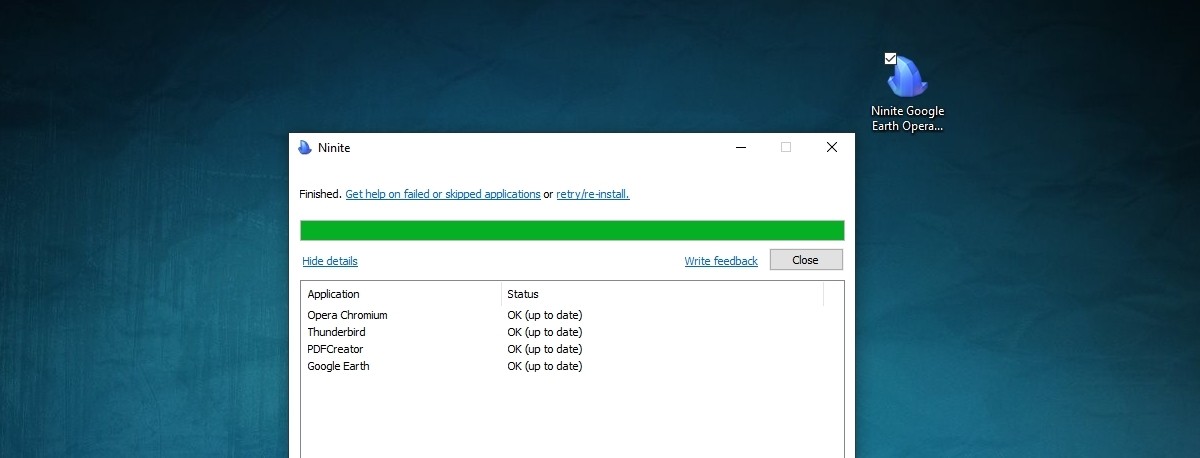Minimize the Ninite window

coord(741,148)
